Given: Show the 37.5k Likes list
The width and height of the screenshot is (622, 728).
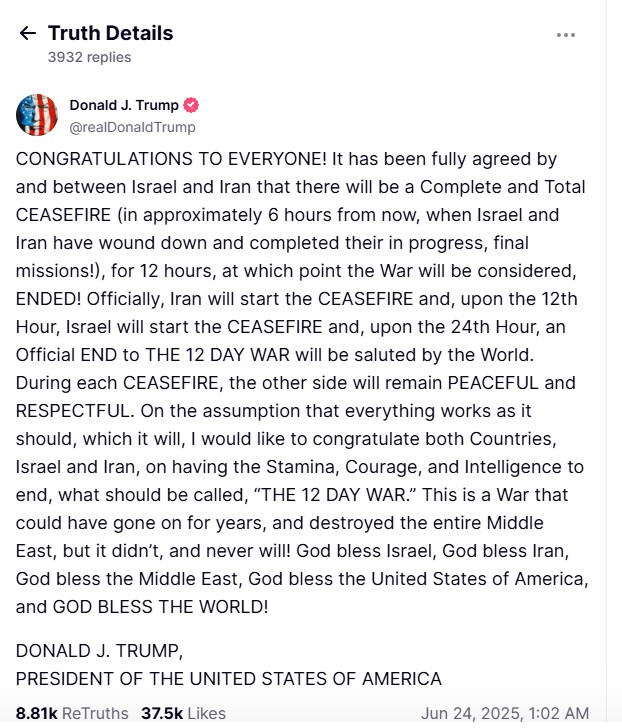Looking at the screenshot, I should pos(183,713).
